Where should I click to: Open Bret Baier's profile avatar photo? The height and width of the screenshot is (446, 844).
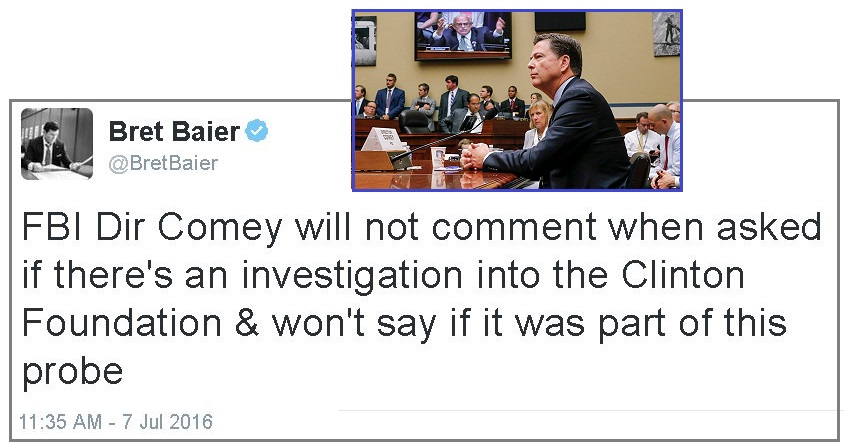(x=57, y=143)
